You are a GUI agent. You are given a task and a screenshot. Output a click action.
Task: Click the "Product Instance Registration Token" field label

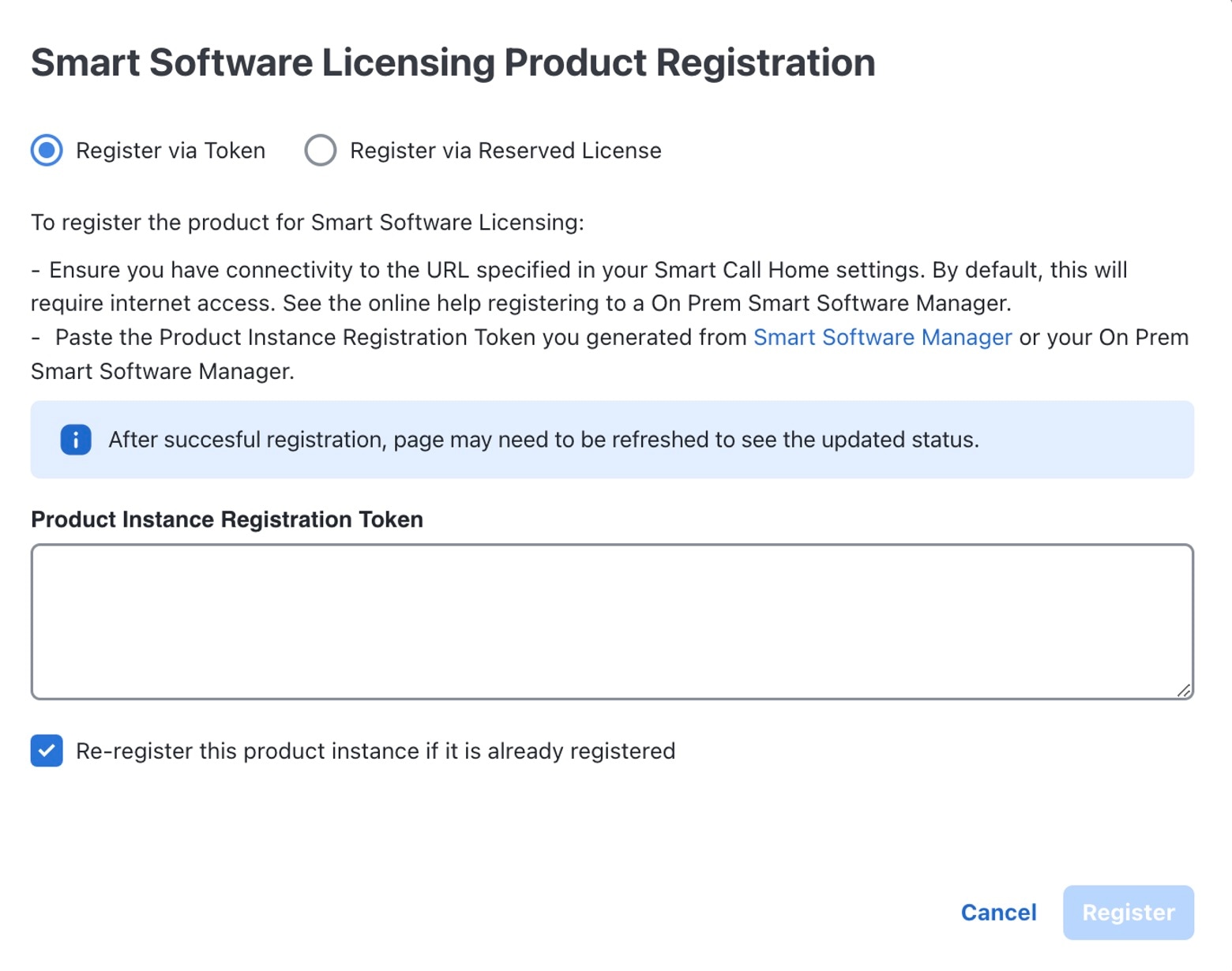click(227, 519)
